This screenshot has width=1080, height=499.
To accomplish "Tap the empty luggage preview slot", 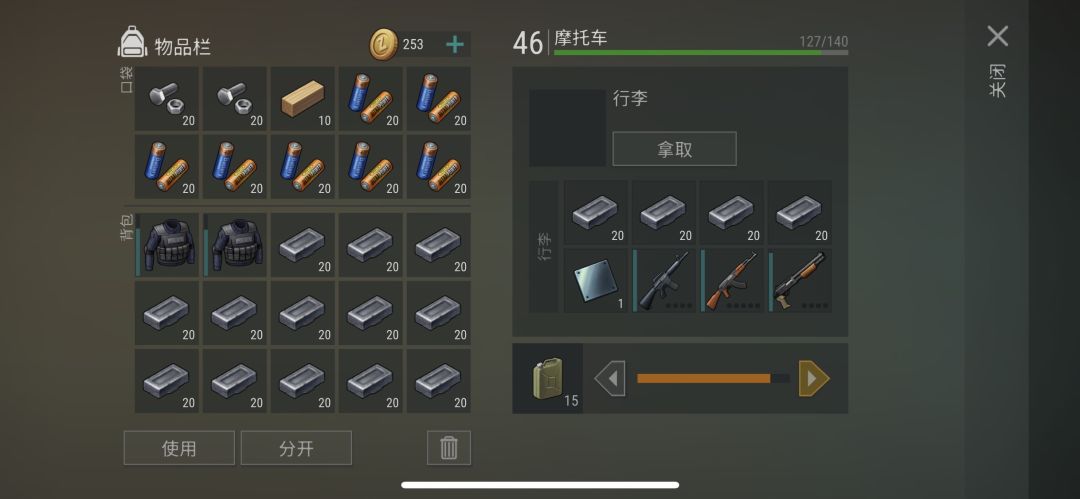I will click(x=568, y=128).
